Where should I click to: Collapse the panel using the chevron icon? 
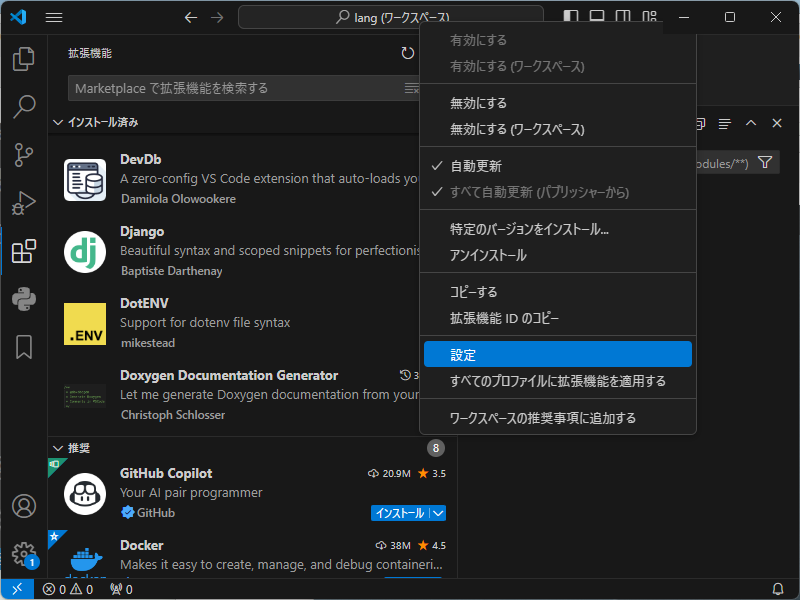click(750, 123)
